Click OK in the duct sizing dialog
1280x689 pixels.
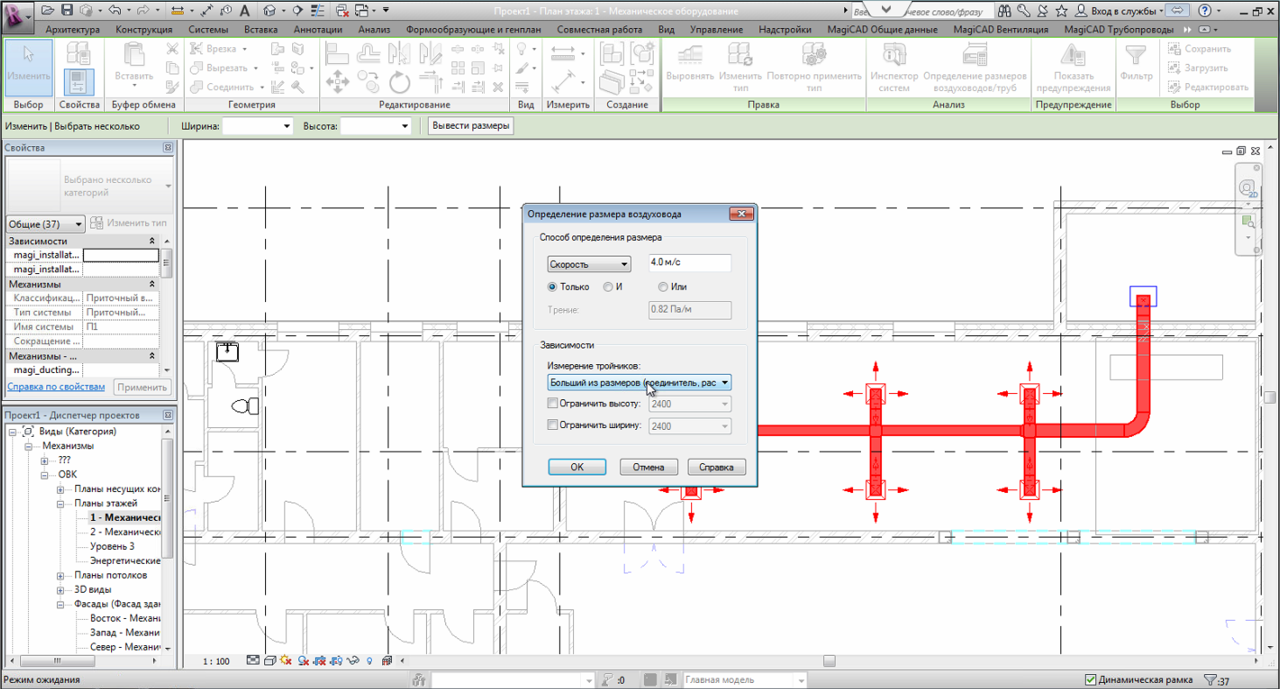click(577, 467)
